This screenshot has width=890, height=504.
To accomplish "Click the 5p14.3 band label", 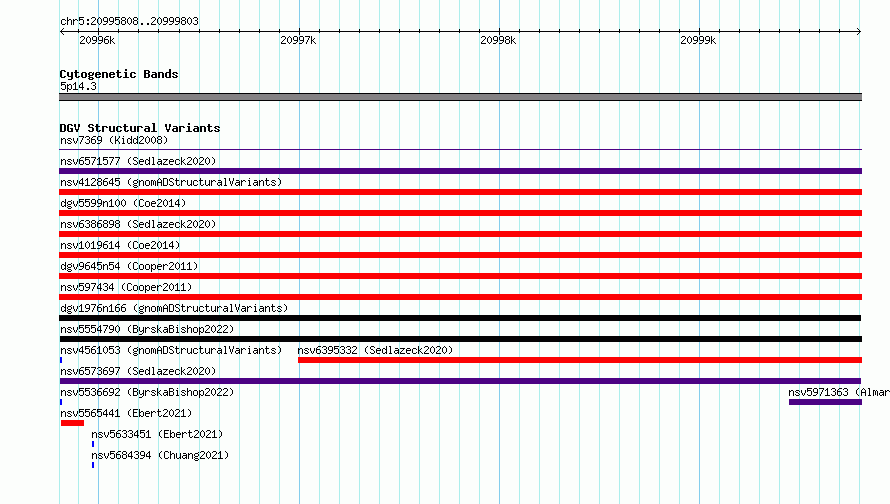I will (x=78, y=86).
